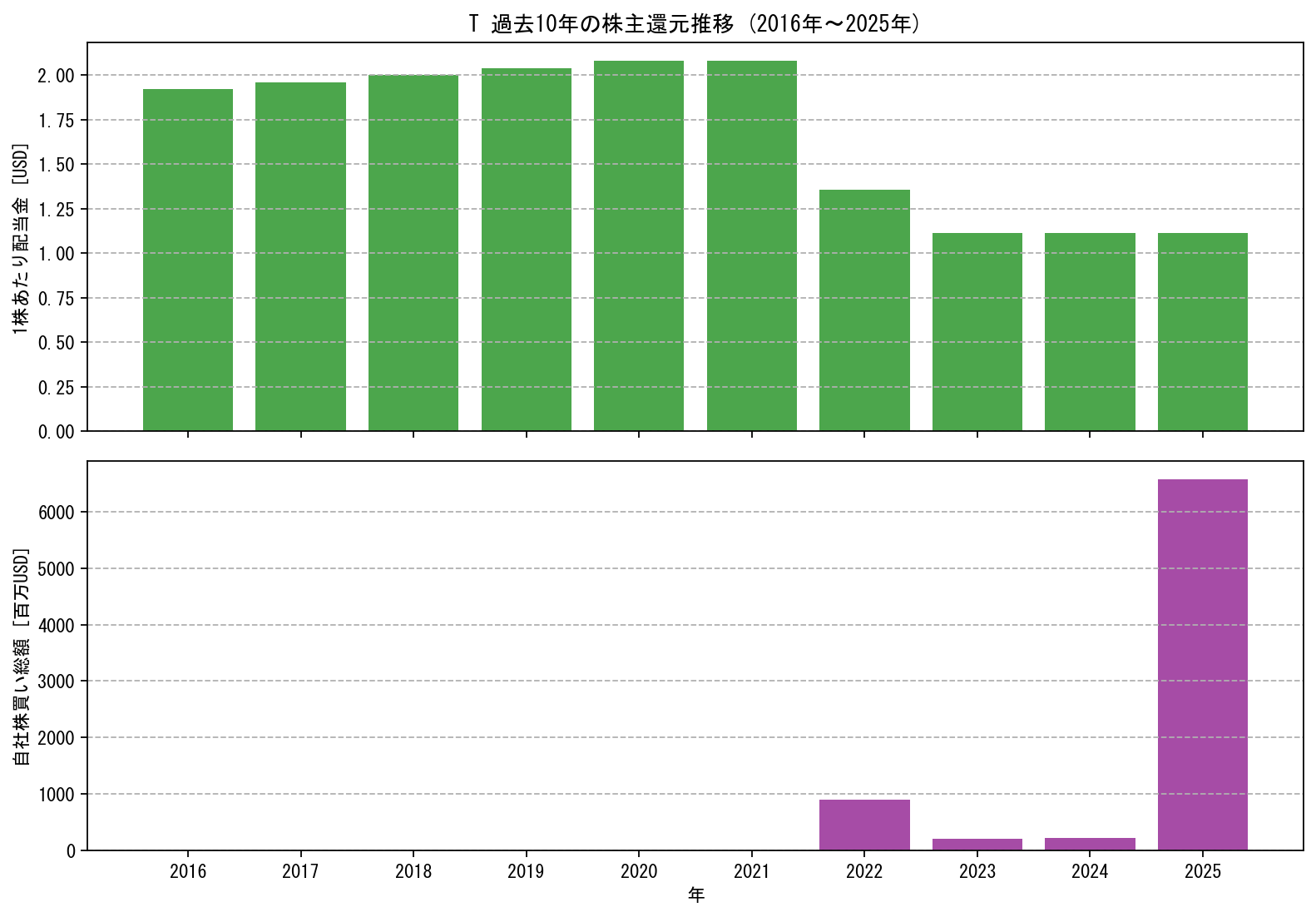Pick the green dividend bar for 2020

pos(639,245)
